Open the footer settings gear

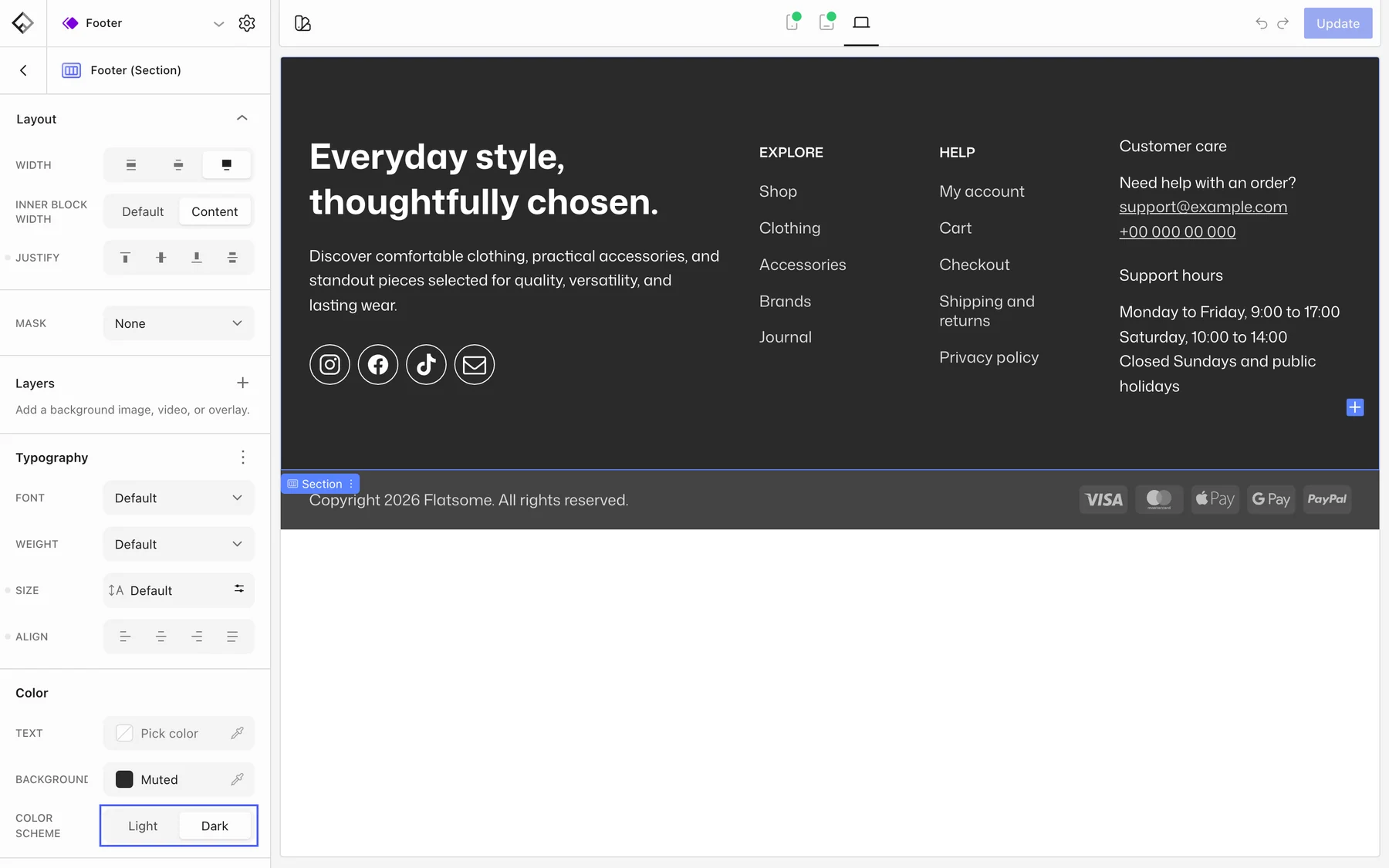tap(247, 23)
